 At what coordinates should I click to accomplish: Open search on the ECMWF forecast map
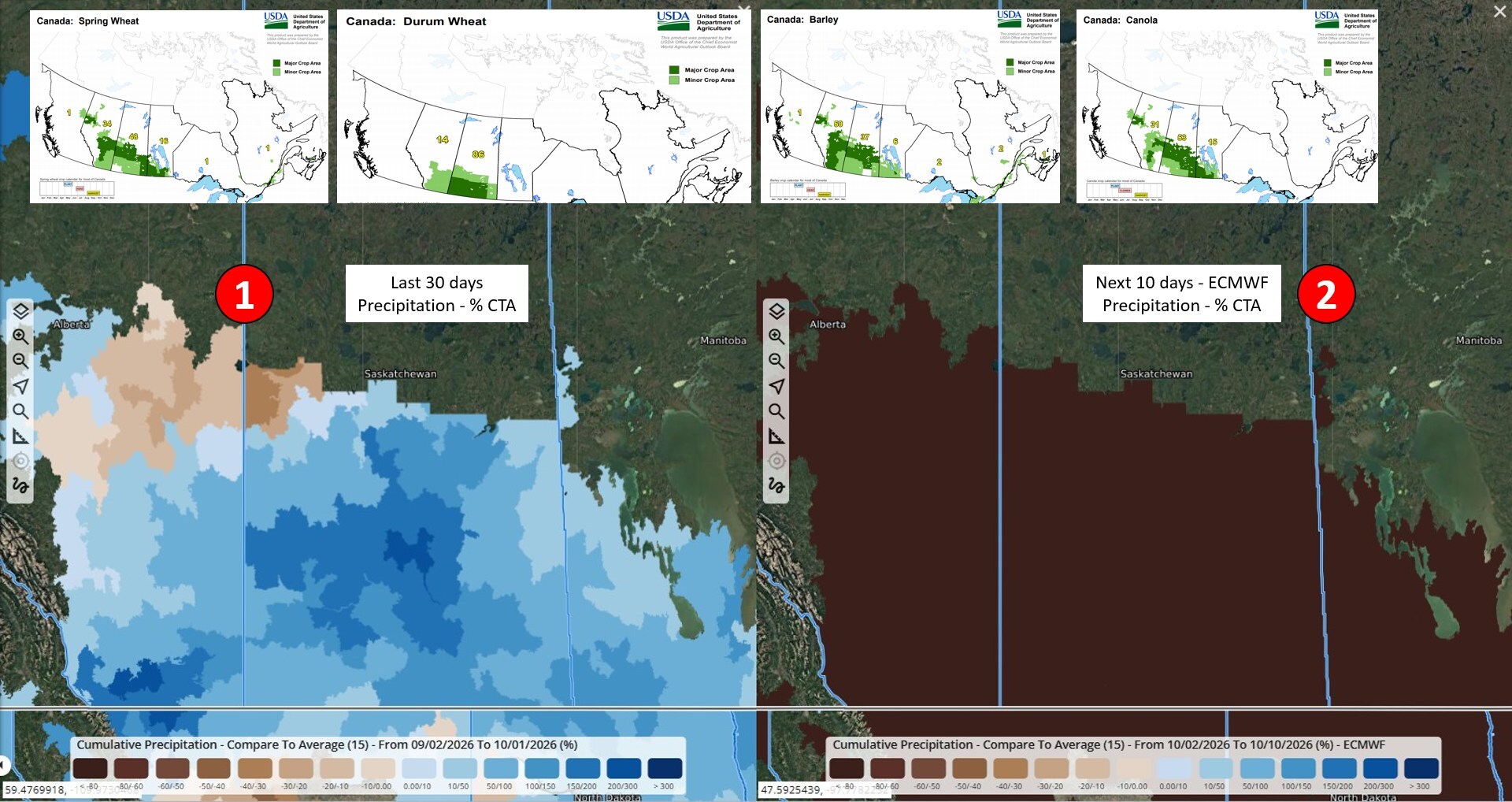pyautogui.click(x=776, y=411)
